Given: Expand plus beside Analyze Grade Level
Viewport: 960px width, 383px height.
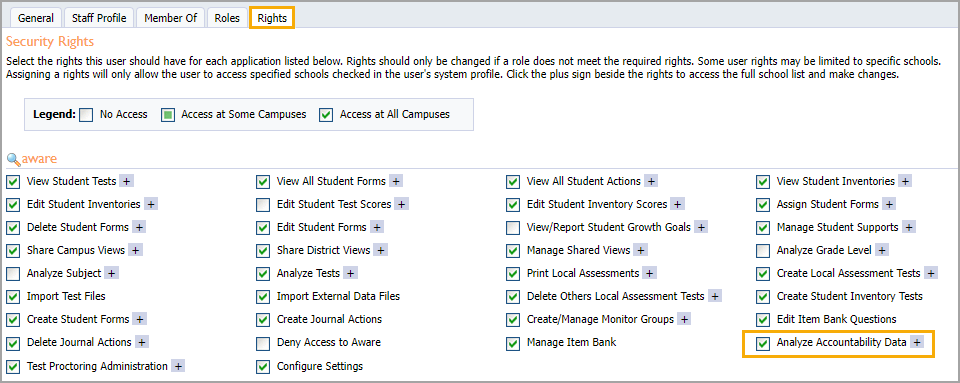Looking at the screenshot, I should tap(882, 250).
